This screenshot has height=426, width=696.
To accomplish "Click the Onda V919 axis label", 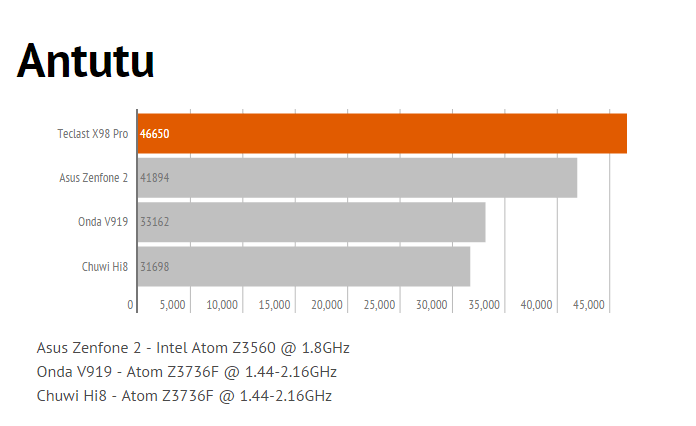I will point(103,222).
